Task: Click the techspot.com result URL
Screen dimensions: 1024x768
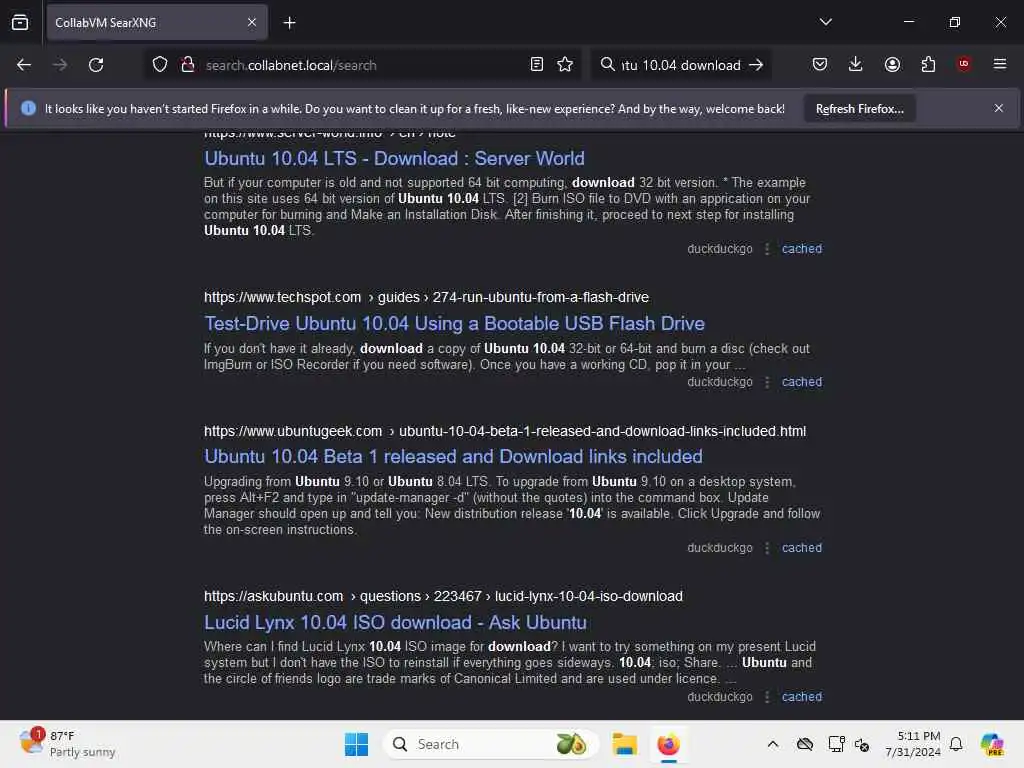Action: pos(426,297)
